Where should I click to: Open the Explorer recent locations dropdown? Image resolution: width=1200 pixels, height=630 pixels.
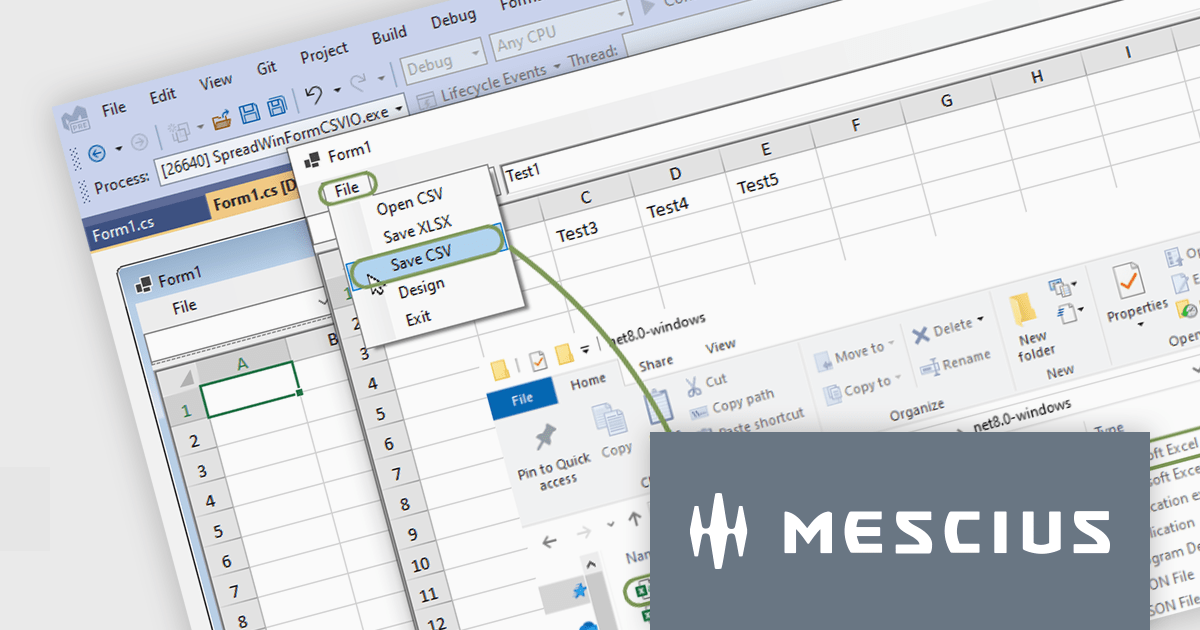click(x=612, y=526)
